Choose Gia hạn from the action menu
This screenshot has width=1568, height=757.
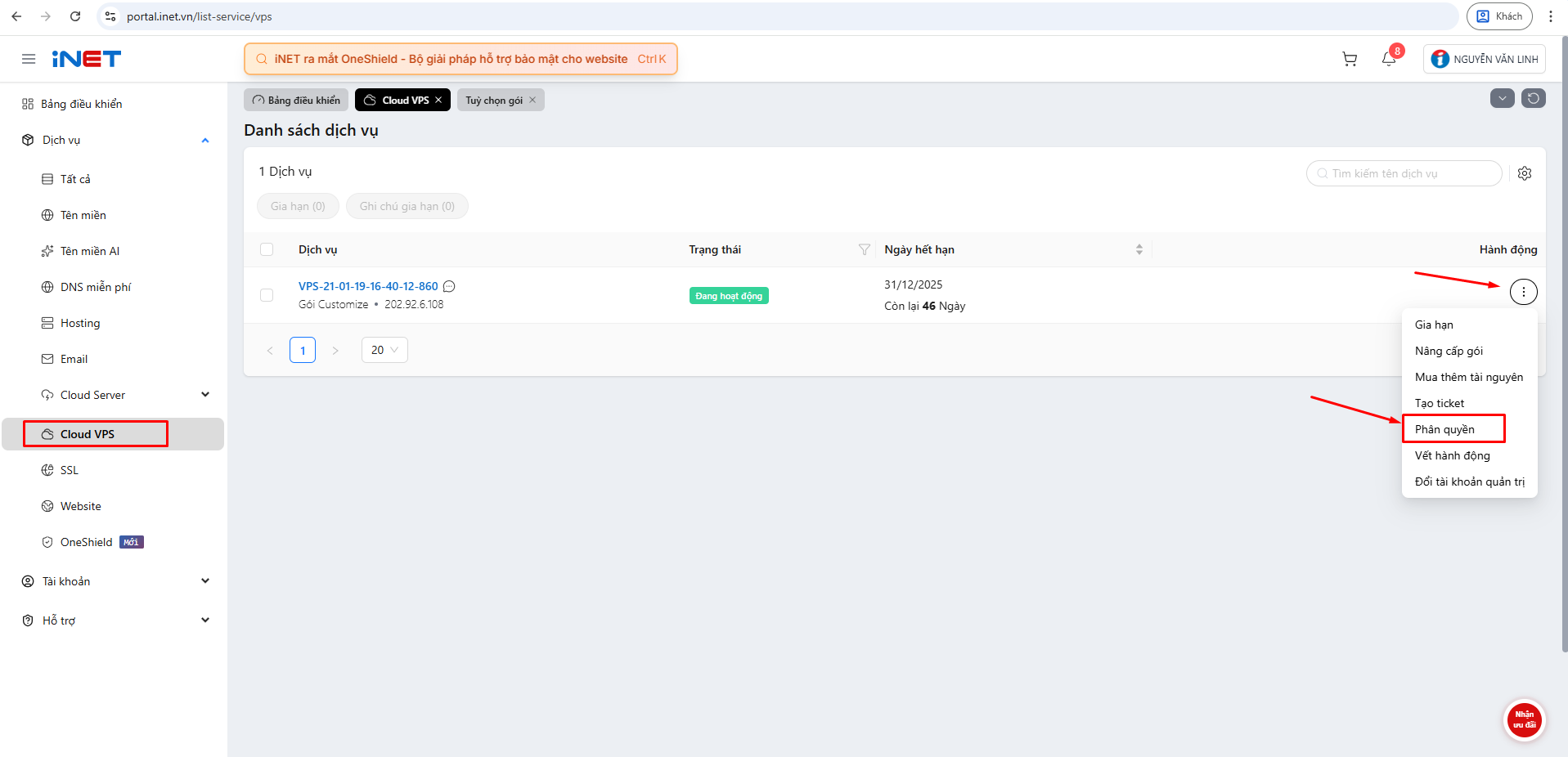point(1469,325)
